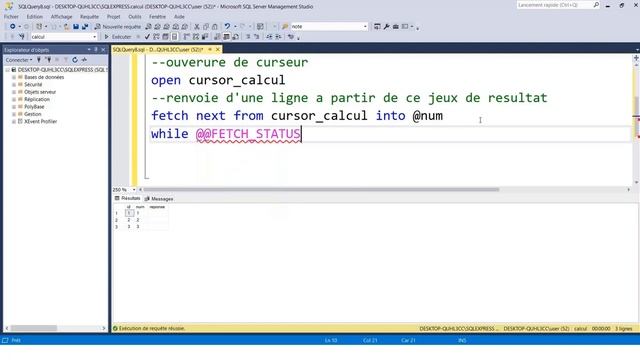The width and height of the screenshot is (640, 360).
Task: Expand the PolyBase node
Action: (x=14, y=107)
